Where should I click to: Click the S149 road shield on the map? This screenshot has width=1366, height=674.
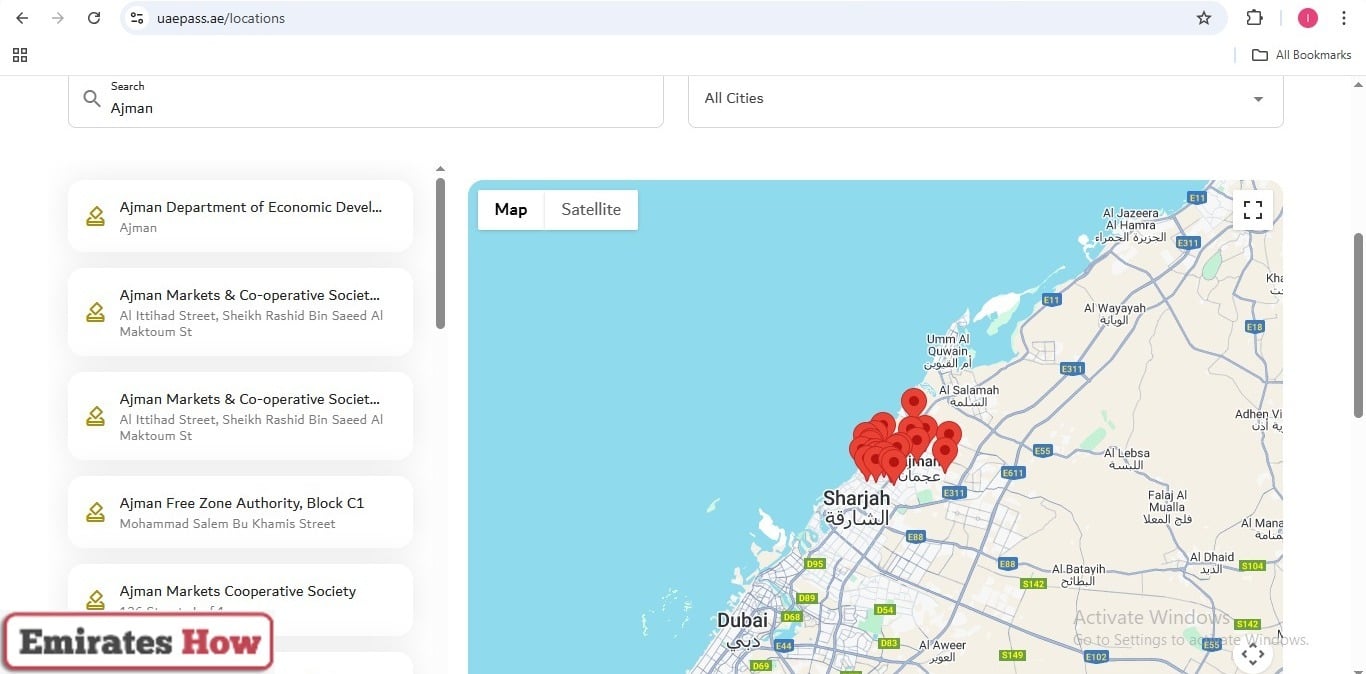[1012, 655]
